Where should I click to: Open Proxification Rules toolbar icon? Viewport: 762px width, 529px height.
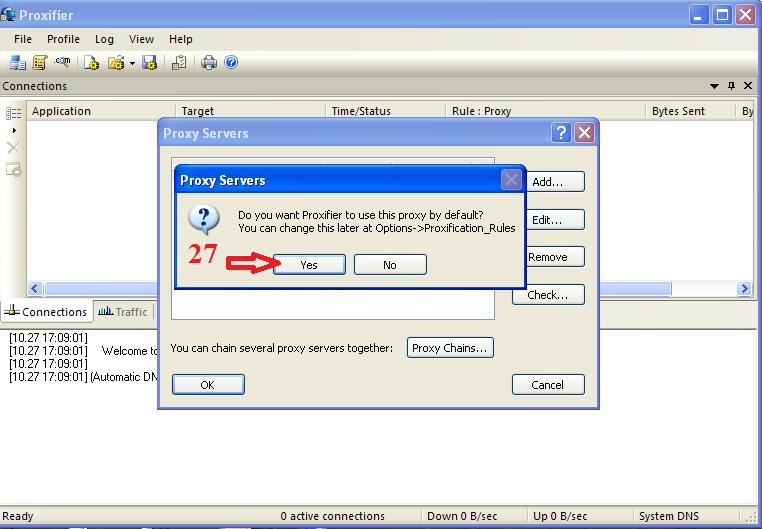40,63
